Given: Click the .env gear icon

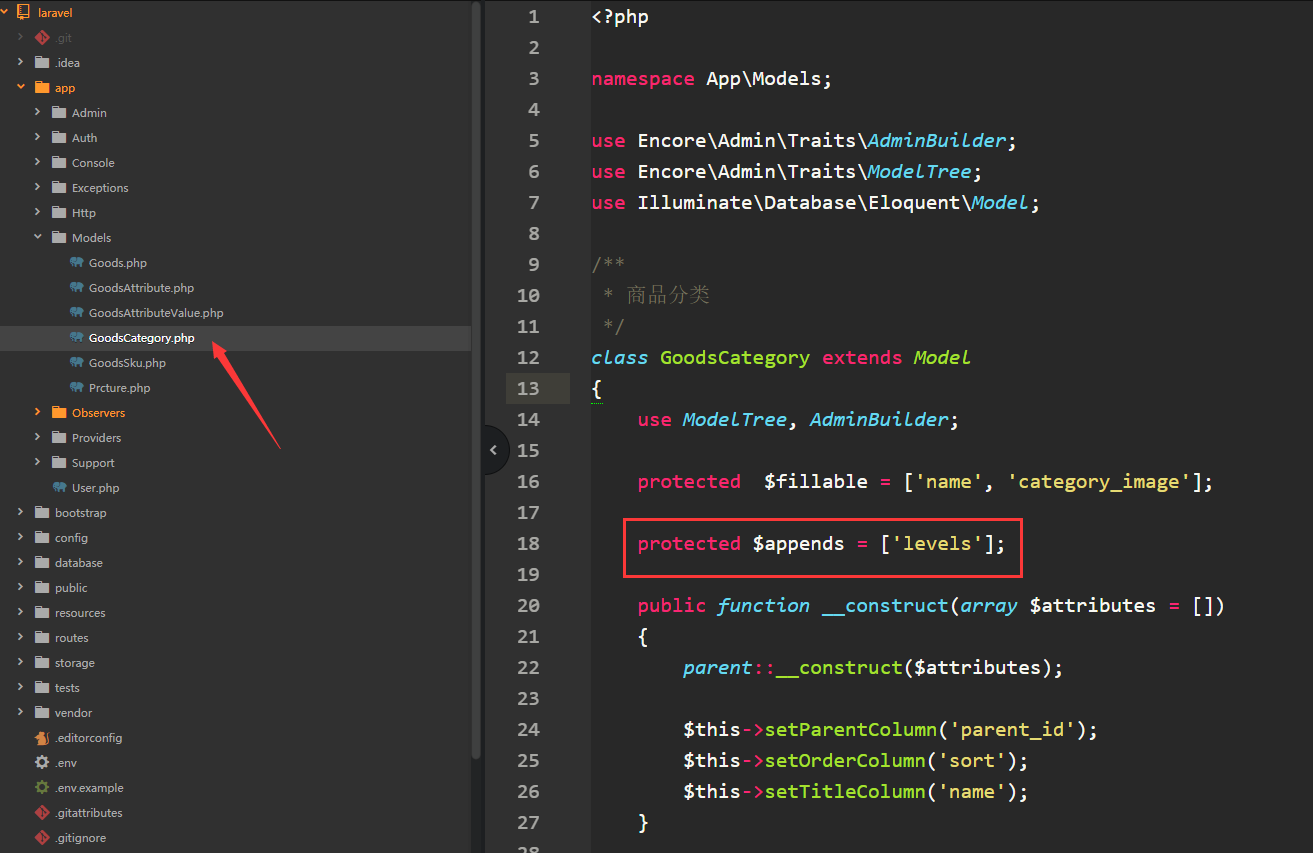Looking at the screenshot, I should (42, 762).
